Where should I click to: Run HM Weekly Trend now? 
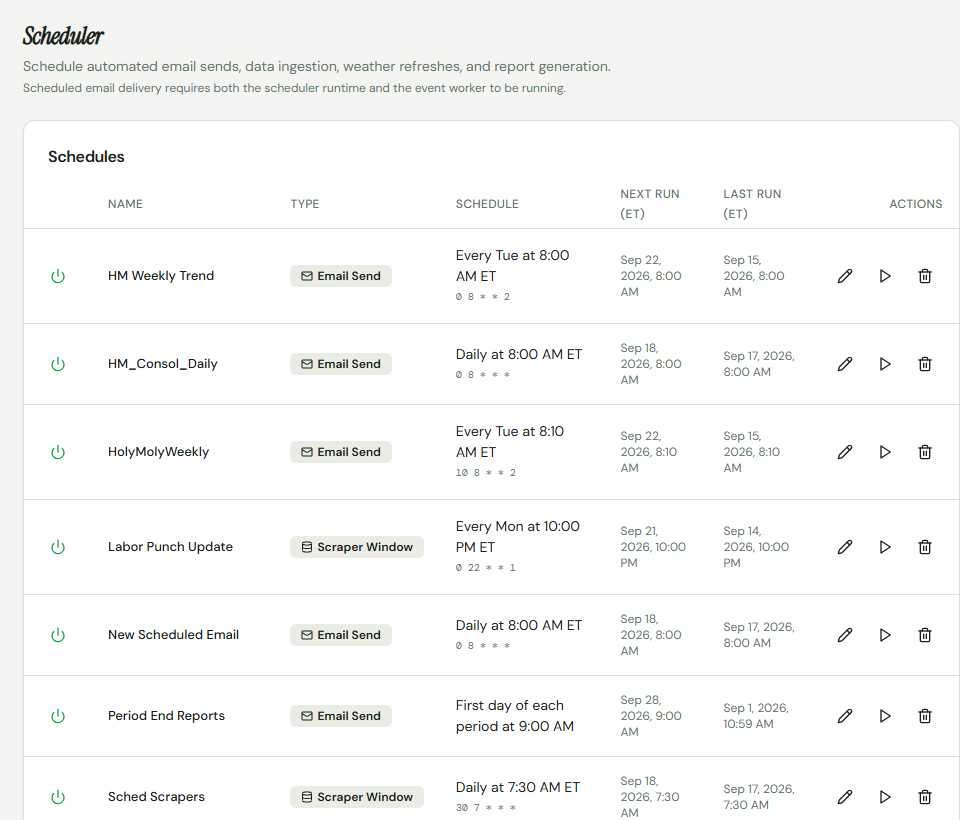[885, 276]
